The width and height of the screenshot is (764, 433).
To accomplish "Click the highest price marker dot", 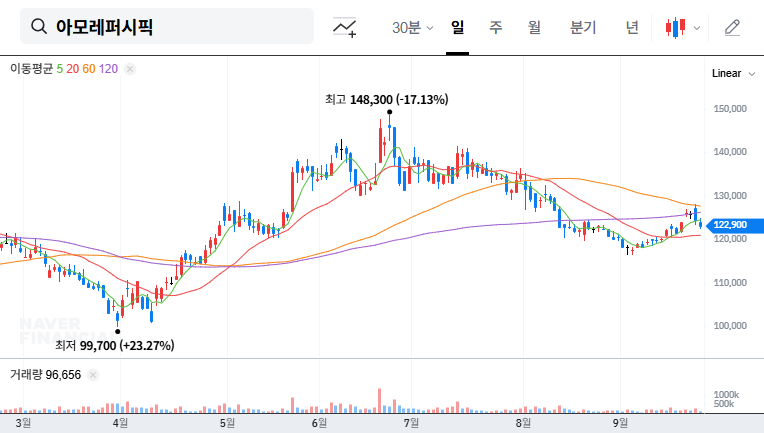I will tap(389, 112).
